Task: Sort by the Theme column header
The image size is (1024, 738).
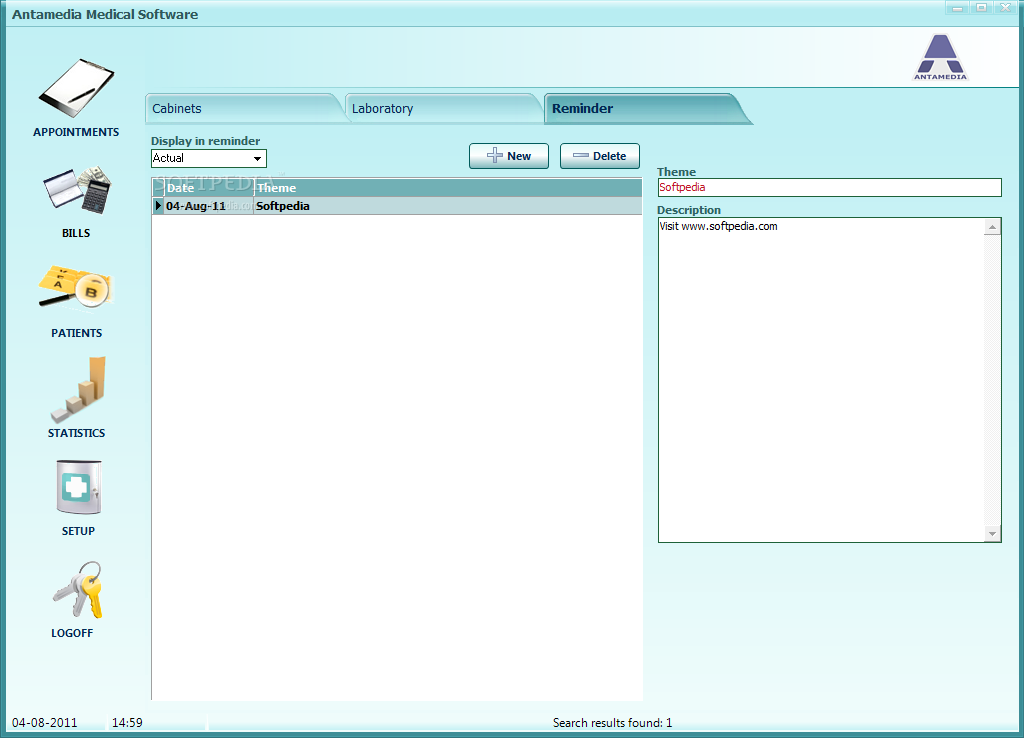Action: coord(447,188)
